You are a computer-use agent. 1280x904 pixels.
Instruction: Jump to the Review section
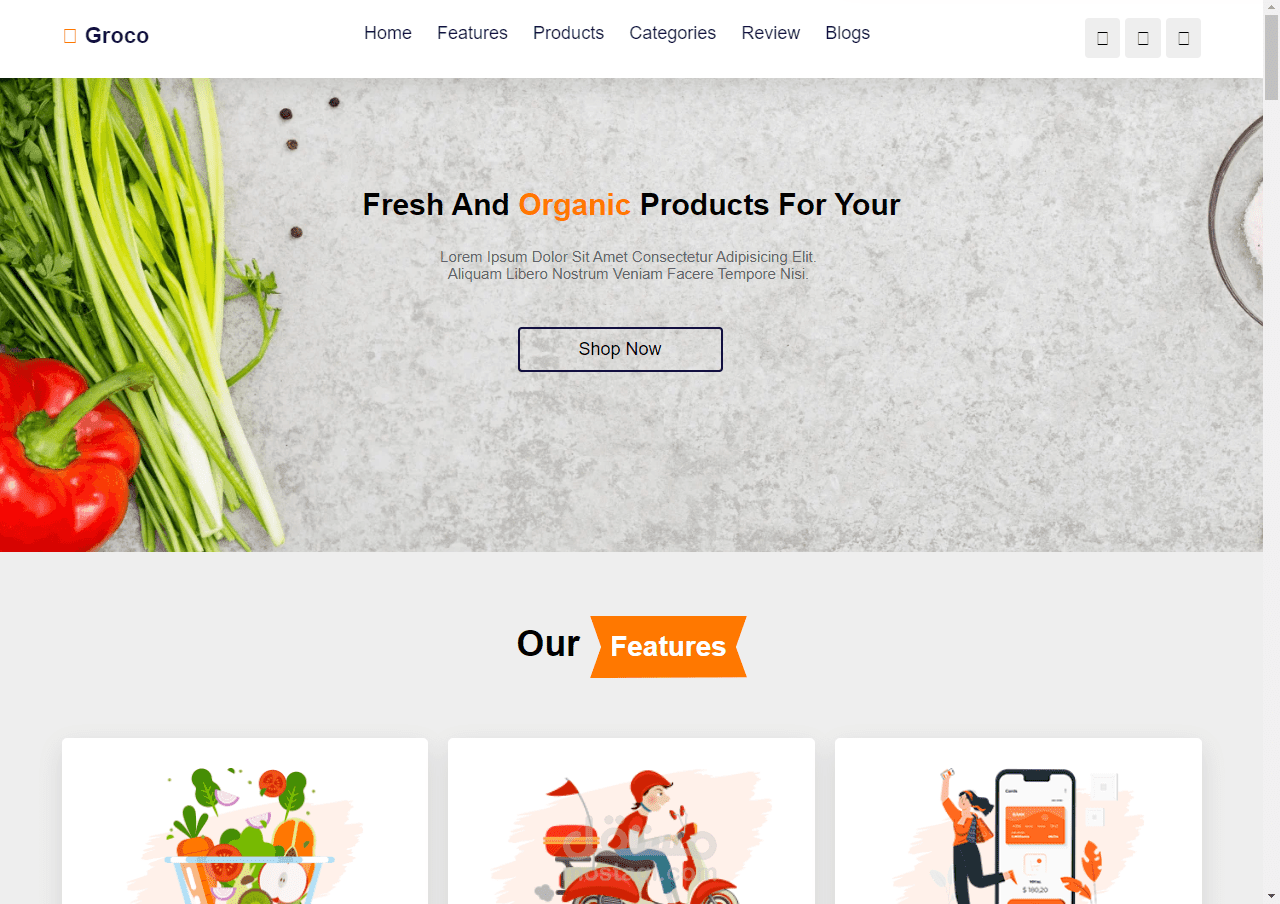point(771,33)
